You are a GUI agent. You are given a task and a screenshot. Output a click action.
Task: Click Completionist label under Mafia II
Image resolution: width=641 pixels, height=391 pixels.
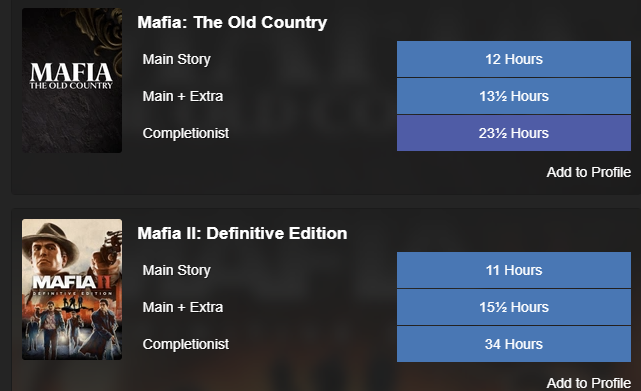tap(186, 344)
